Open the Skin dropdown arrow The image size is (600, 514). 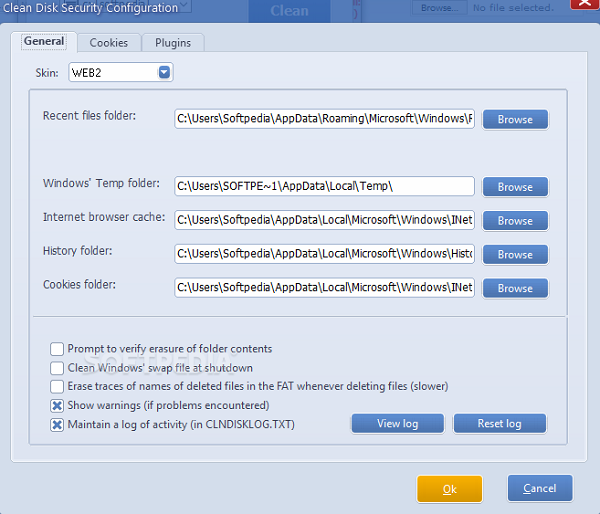pos(164,72)
